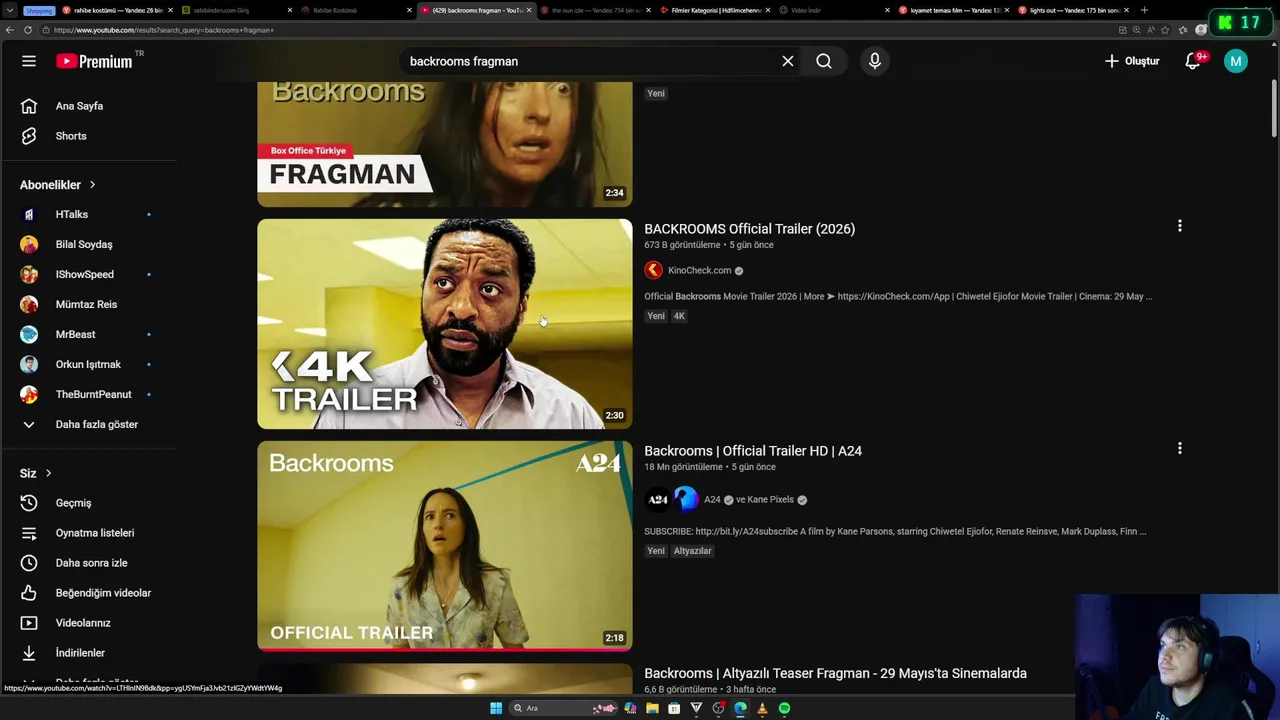
Task: Open Microsoft Store from taskbar
Action: click(x=674, y=708)
